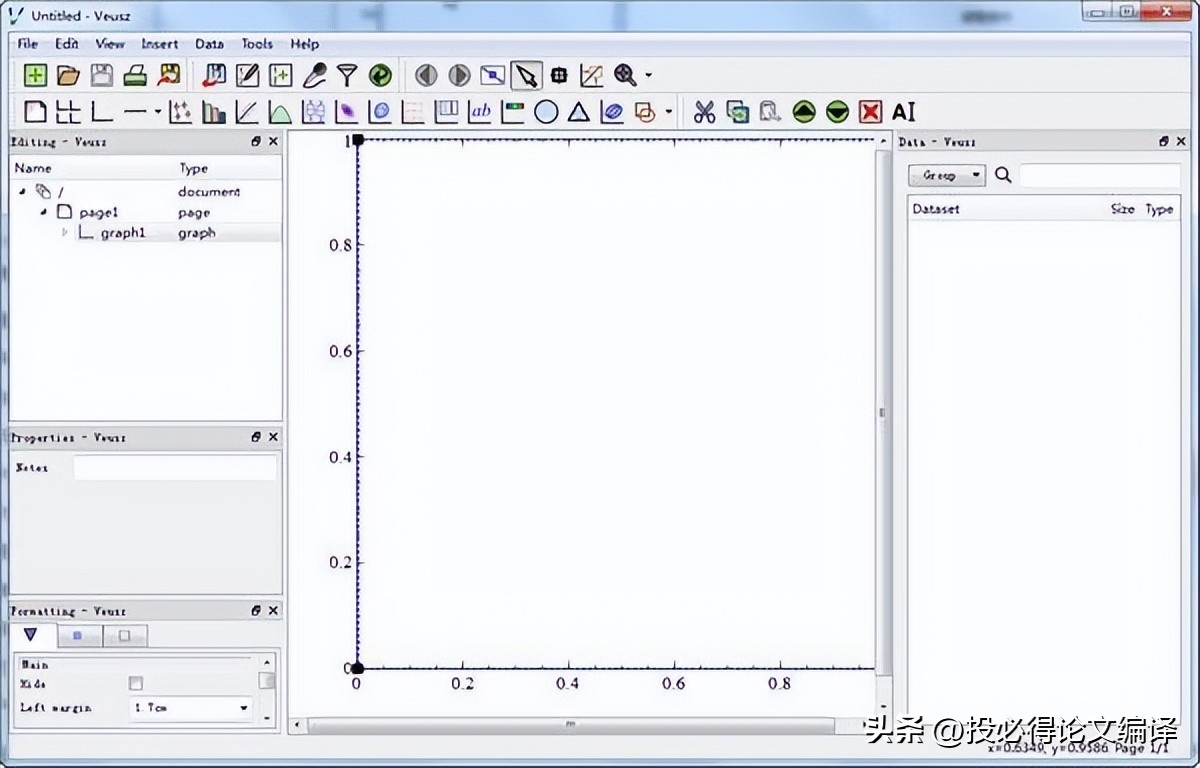Viewport: 1200px width, 768px height.
Task: Add fit function widget icon
Action: click(247, 112)
